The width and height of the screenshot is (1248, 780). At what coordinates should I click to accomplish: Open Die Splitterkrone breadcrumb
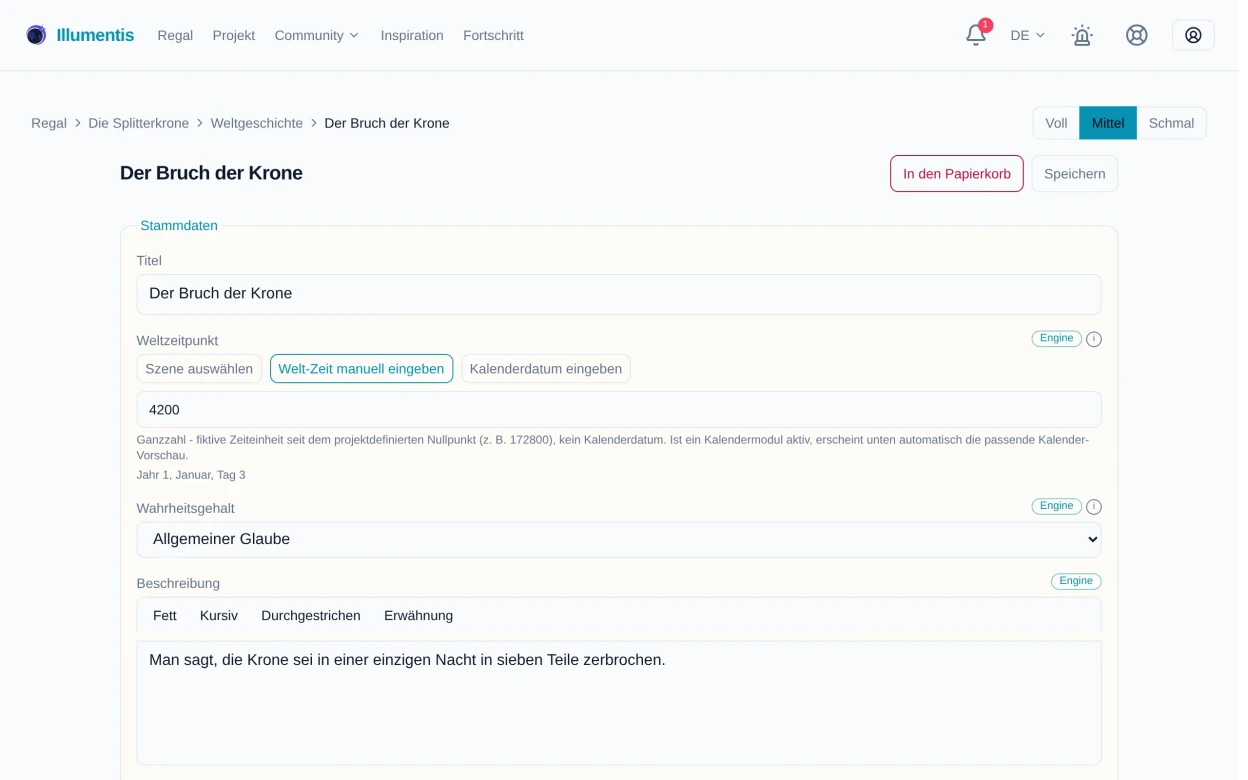click(x=138, y=123)
